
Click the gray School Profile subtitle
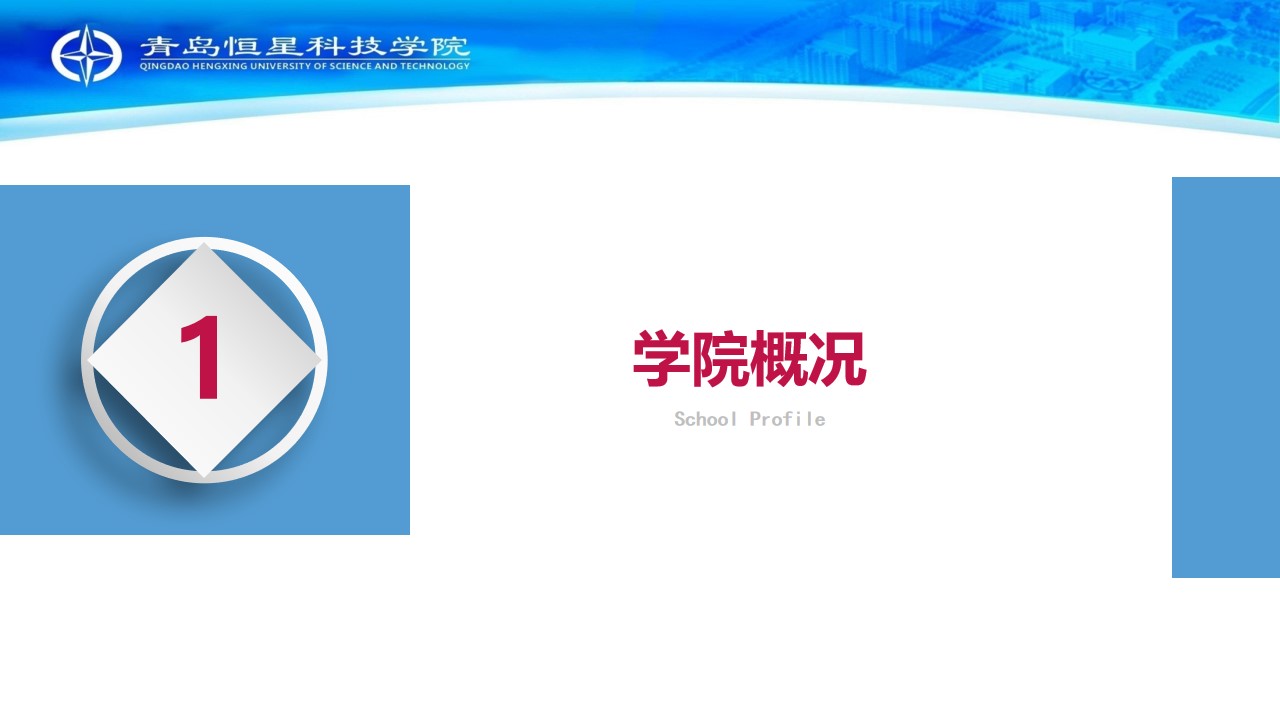[x=749, y=419]
